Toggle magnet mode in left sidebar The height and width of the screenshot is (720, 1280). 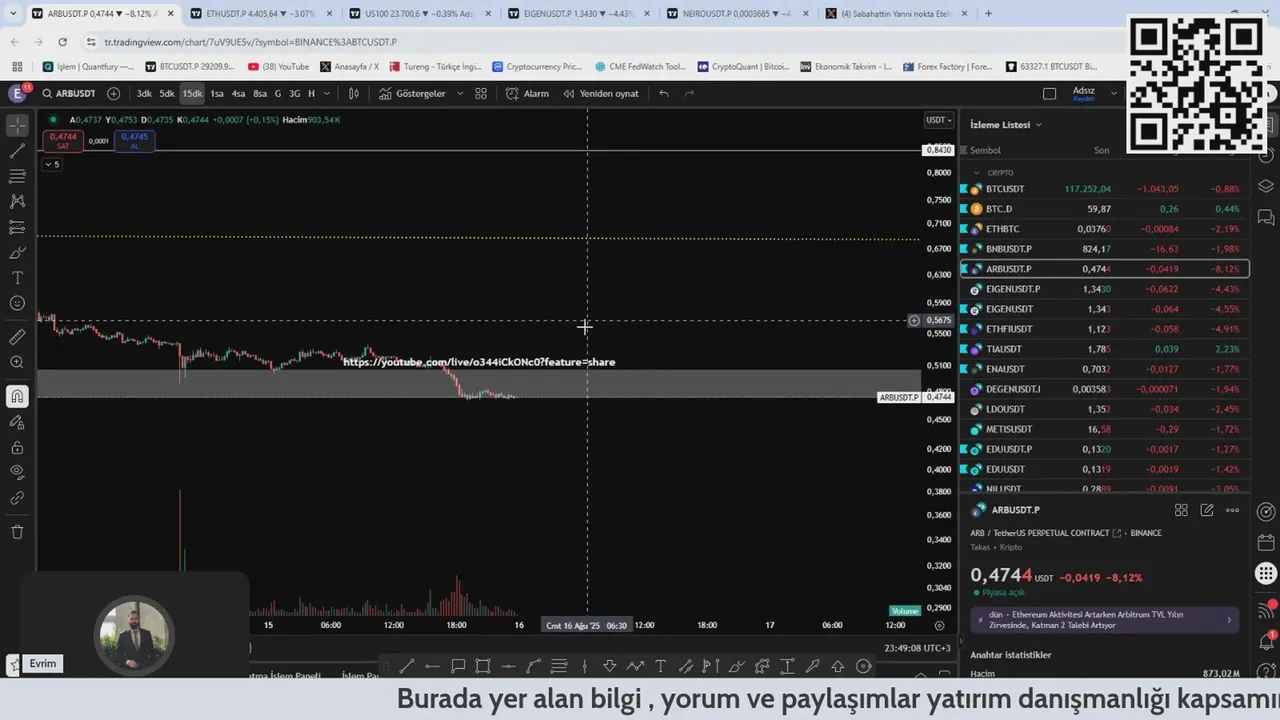(17, 397)
